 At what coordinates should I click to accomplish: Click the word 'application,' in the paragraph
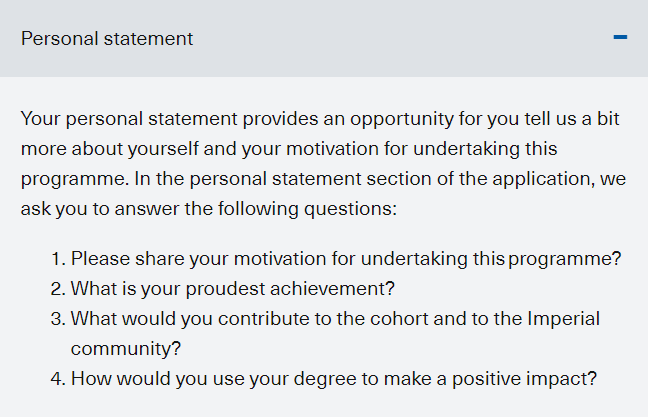(x=543, y=179)
